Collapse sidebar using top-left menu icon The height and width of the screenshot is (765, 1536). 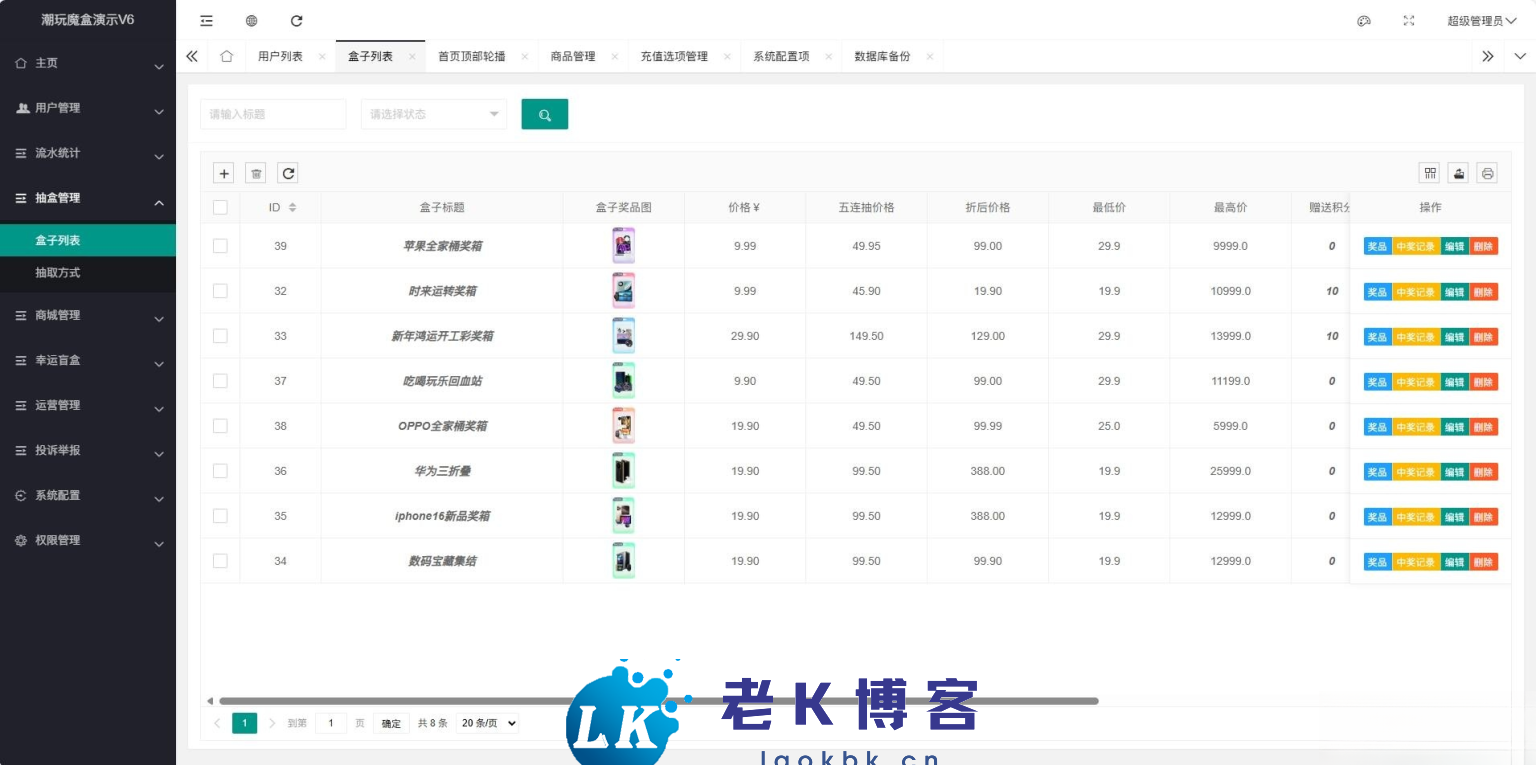point(206,21)
